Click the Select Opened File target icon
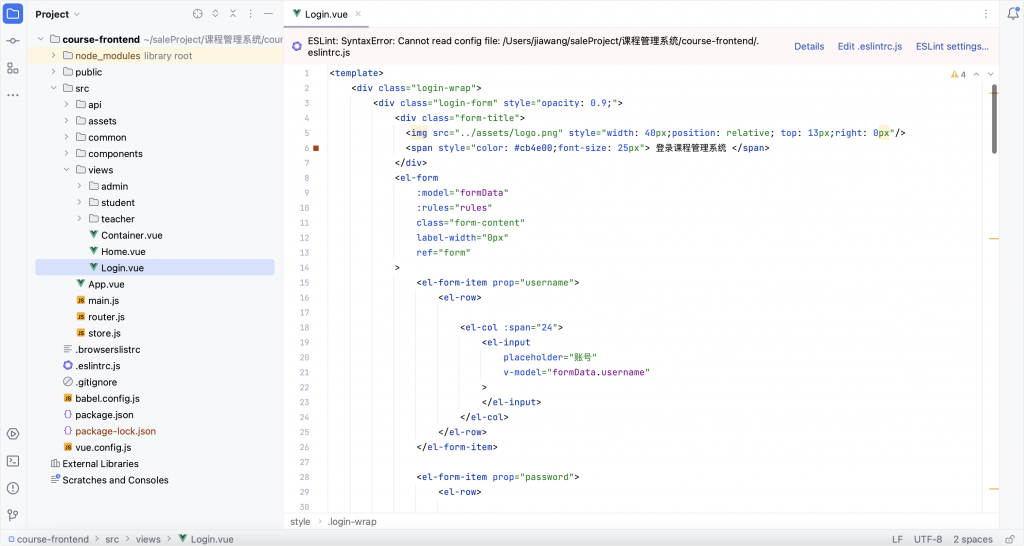 coord(197,14)
